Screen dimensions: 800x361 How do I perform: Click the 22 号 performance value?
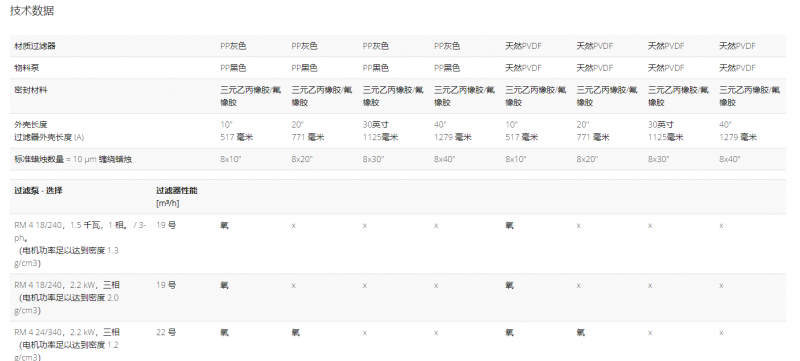pyautogui.click(x=166, y=332)
